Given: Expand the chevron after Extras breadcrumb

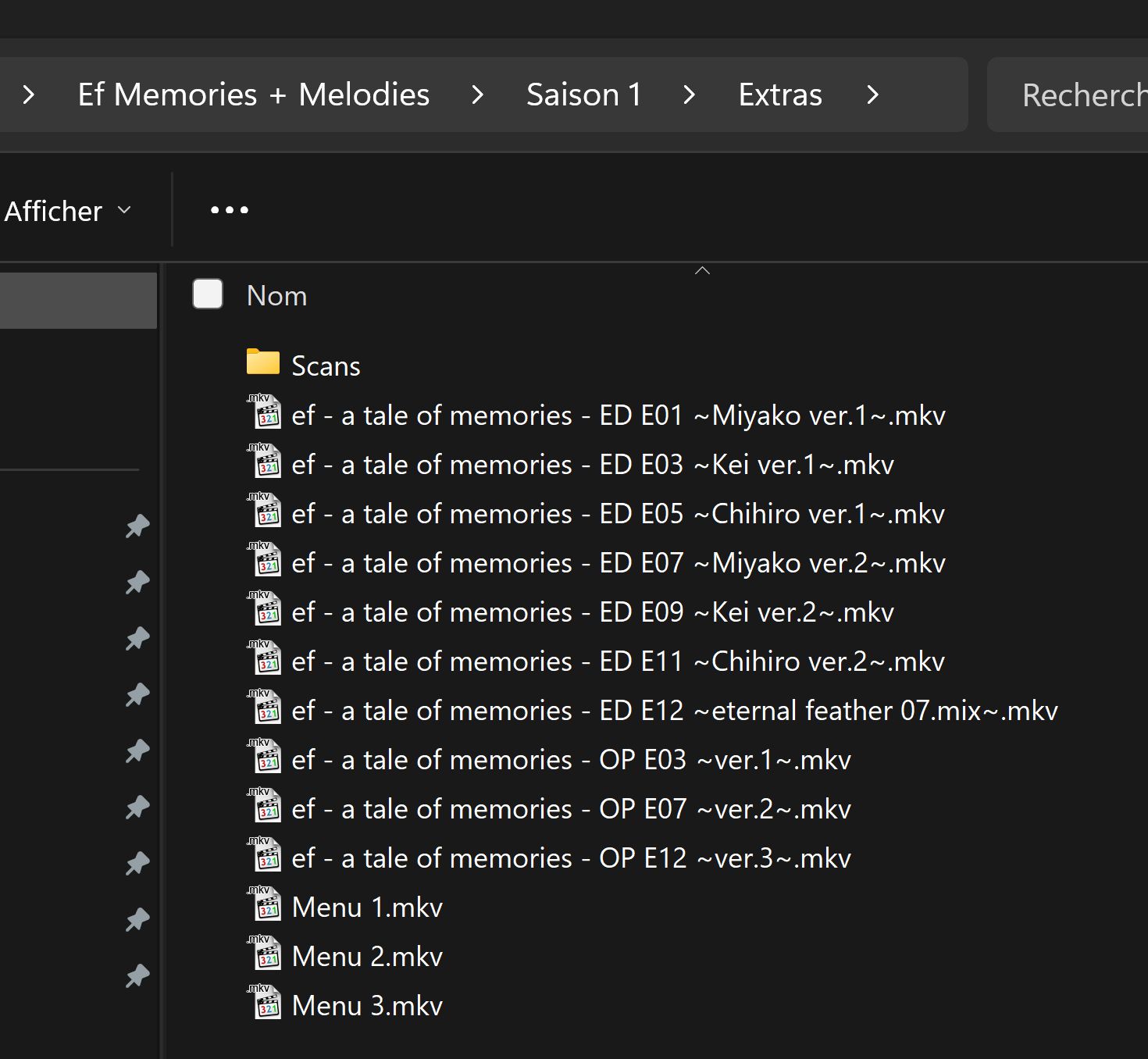Looking at the screenshot, I should coord(873,95).
